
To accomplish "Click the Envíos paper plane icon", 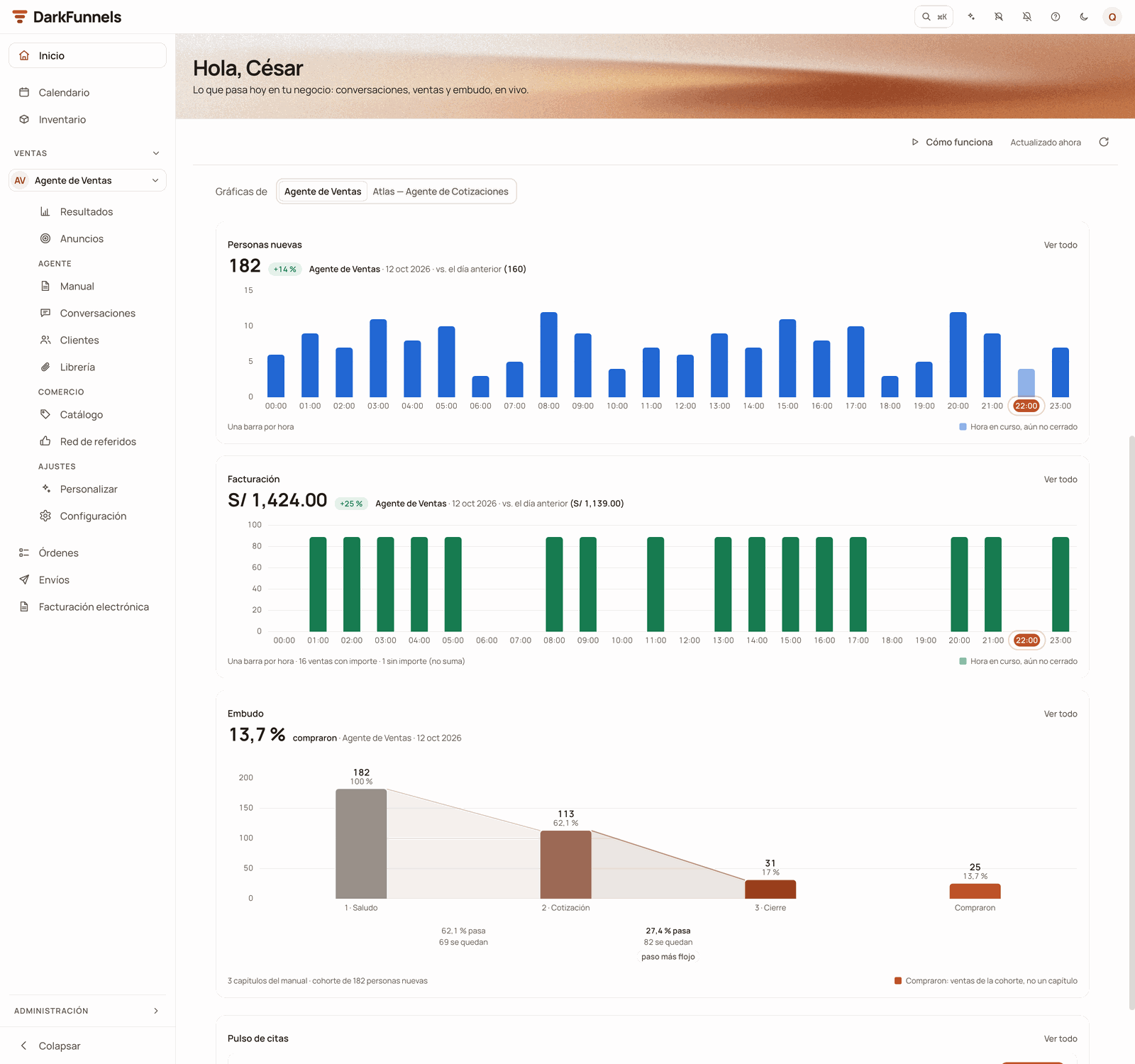I will [24, 580].
